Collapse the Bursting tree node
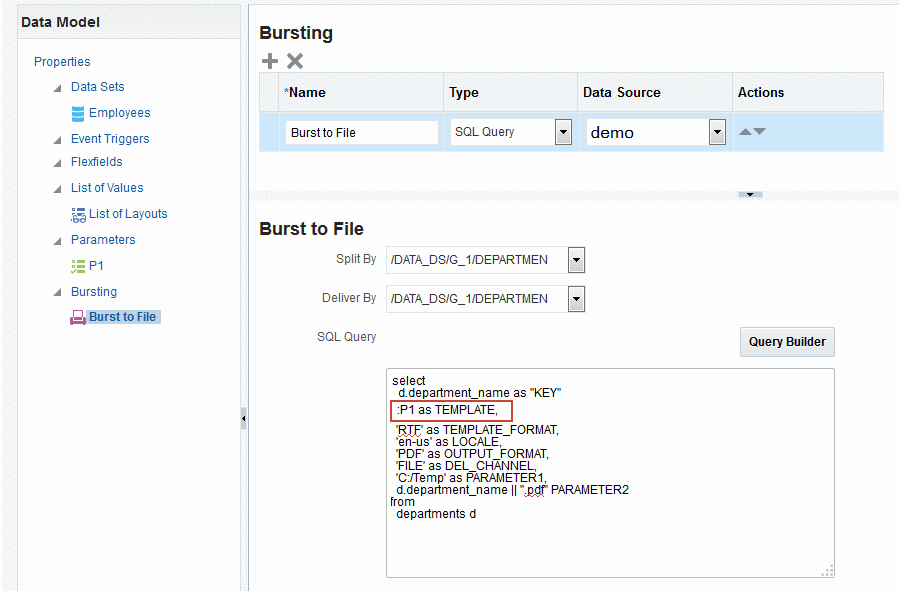The width and height of the screenshot is (899, 591). [x=57, y=291]
